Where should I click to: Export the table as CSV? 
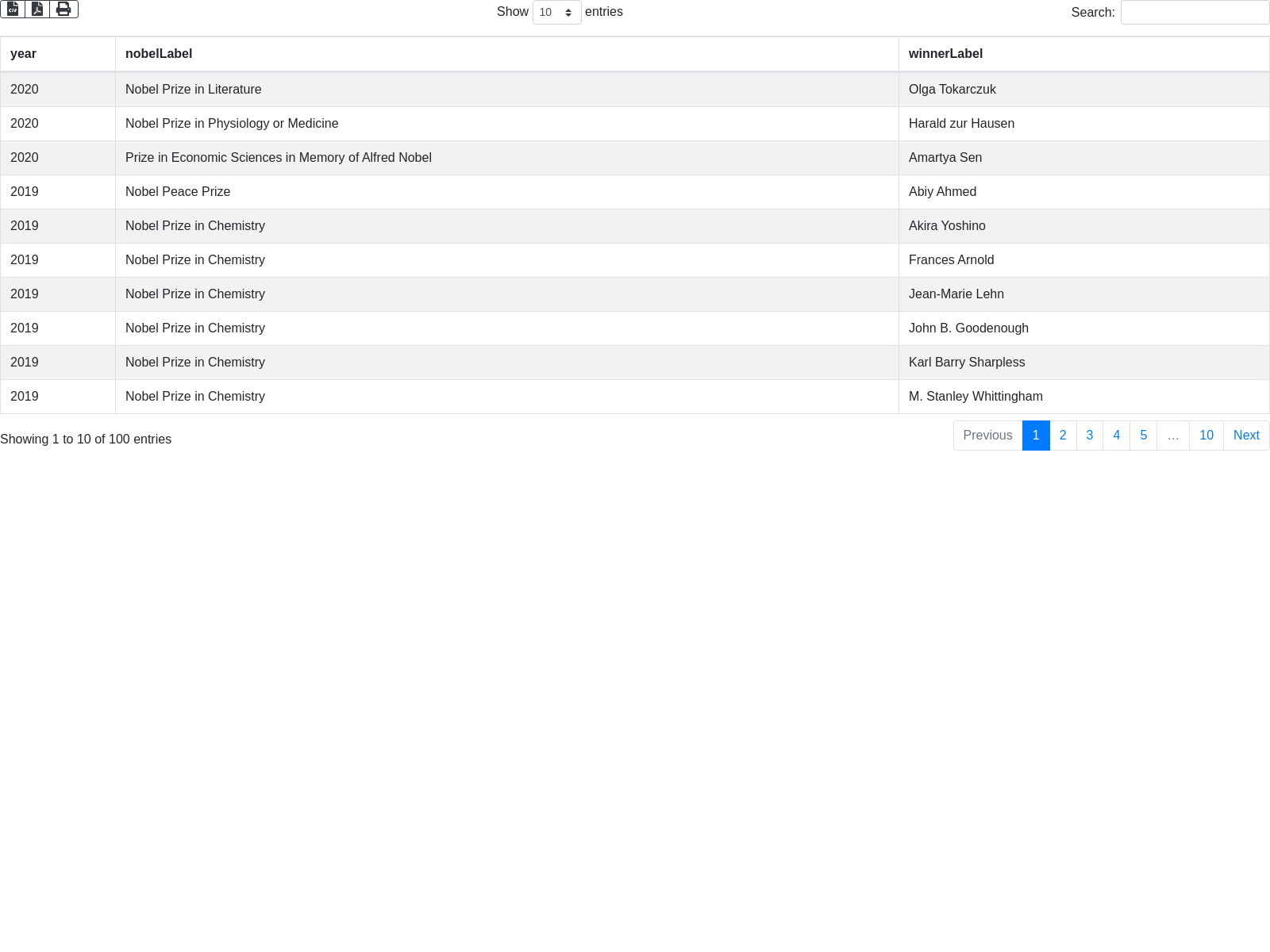click(x=13, y=9)
